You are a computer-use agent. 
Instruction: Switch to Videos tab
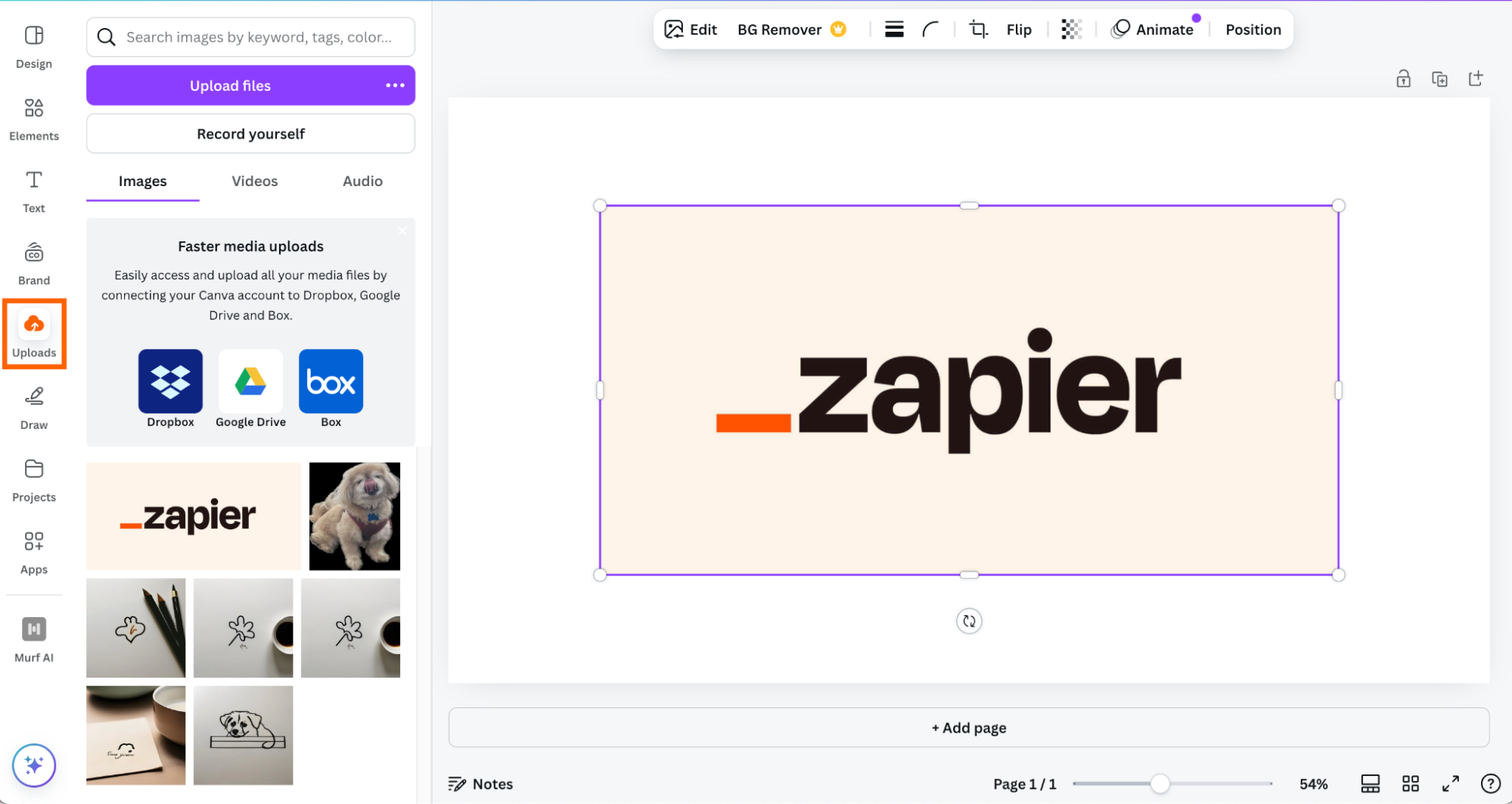254,182
